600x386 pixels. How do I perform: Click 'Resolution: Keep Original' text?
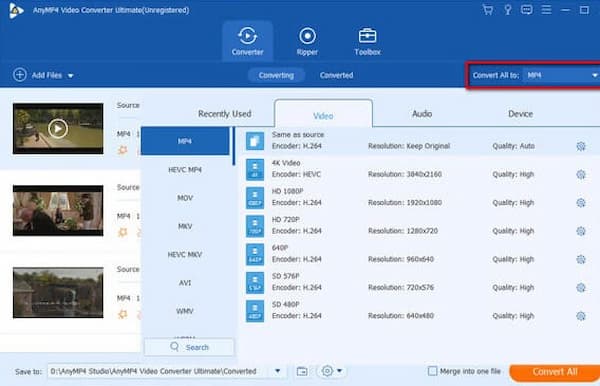pos(409,146)
